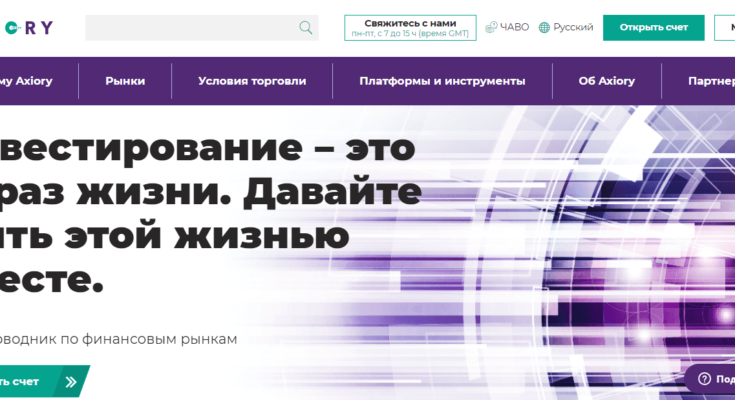Click the 'проводник по финансовым рынкам' subtitle
Image resolution: width=735 pixels, height=400 pixels.
118,339
